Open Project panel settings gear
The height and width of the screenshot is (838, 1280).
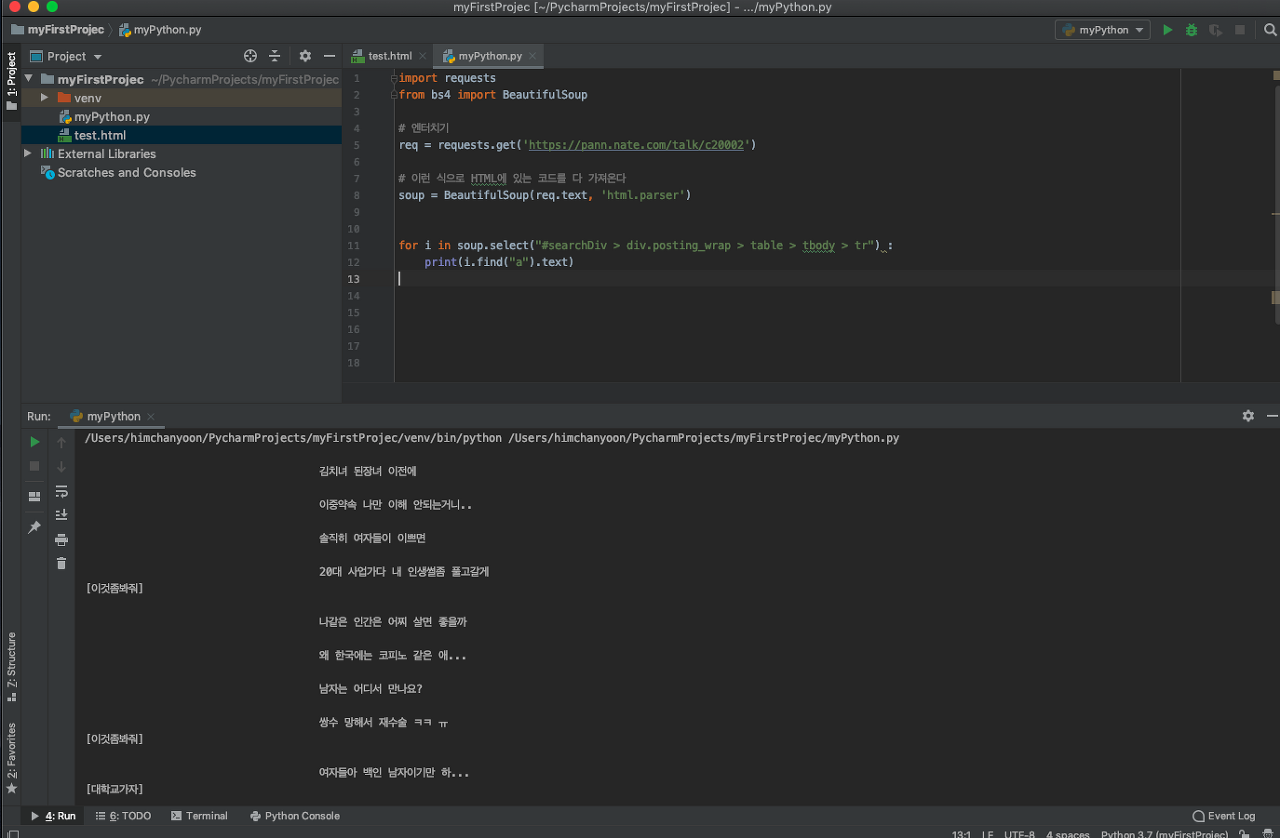pyautogui.click(x=305, y=56)
